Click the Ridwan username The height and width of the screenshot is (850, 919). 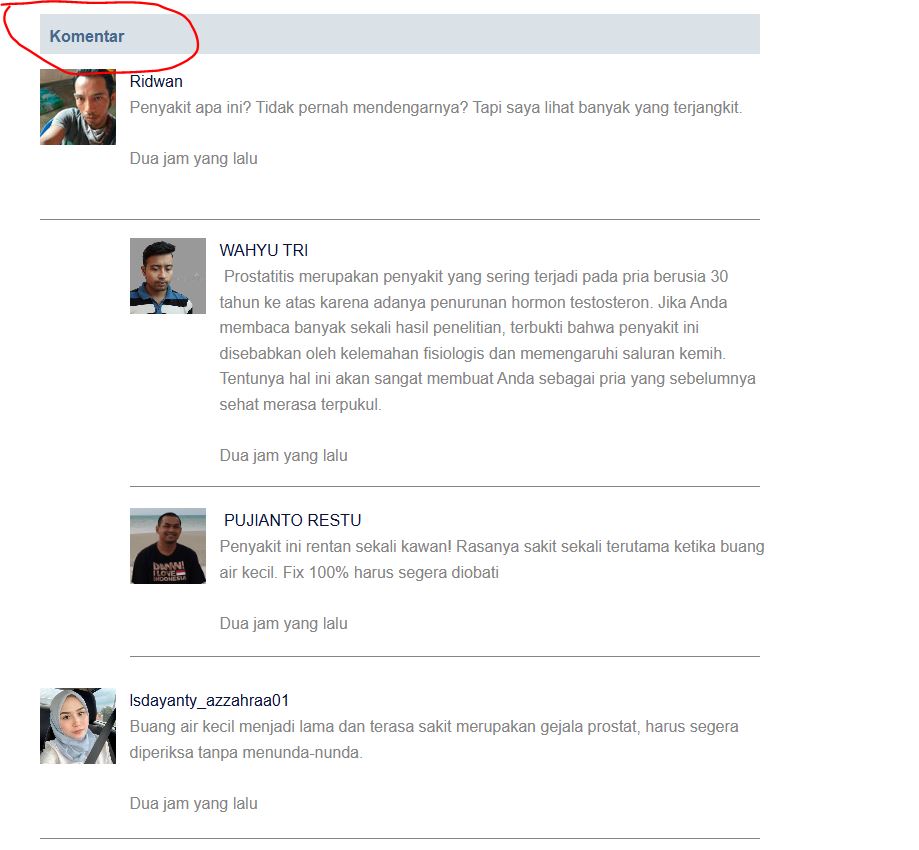pyautogui.click(x=156, y=81)
